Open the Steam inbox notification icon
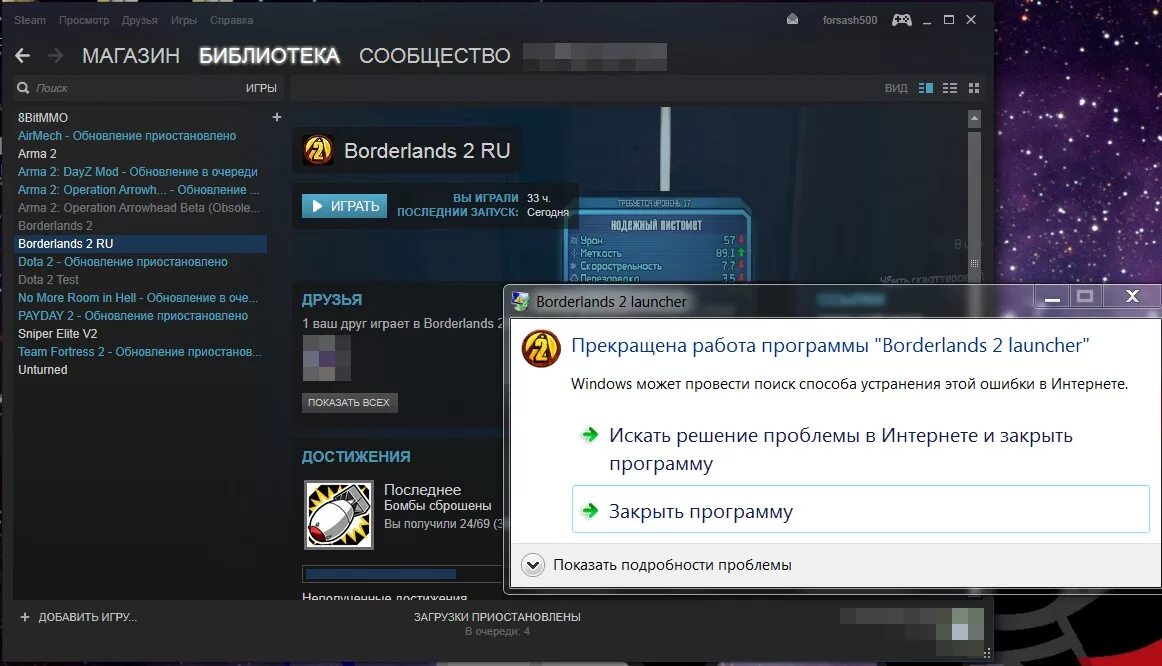The height and width of the screenshot is (666, 1162). click(x=792, y=19)
